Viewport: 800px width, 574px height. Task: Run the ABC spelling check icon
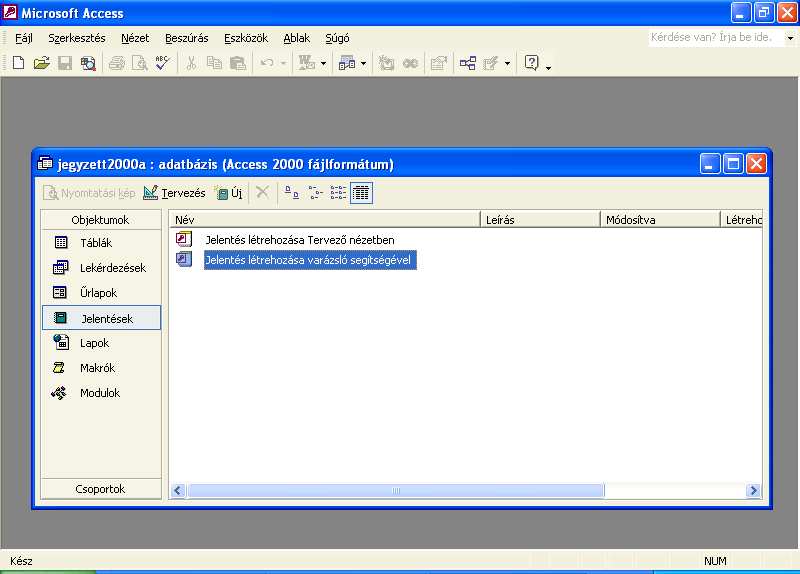click(x=162, y=63)
